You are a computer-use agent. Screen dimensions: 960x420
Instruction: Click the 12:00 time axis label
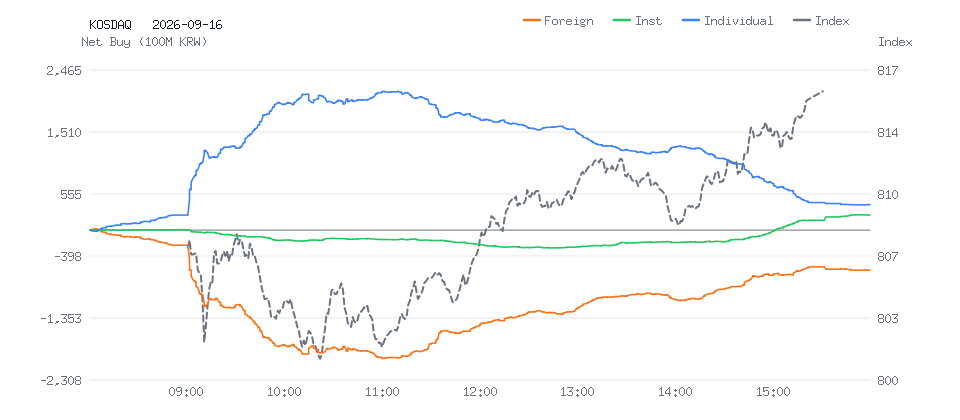tap(480, 392)
